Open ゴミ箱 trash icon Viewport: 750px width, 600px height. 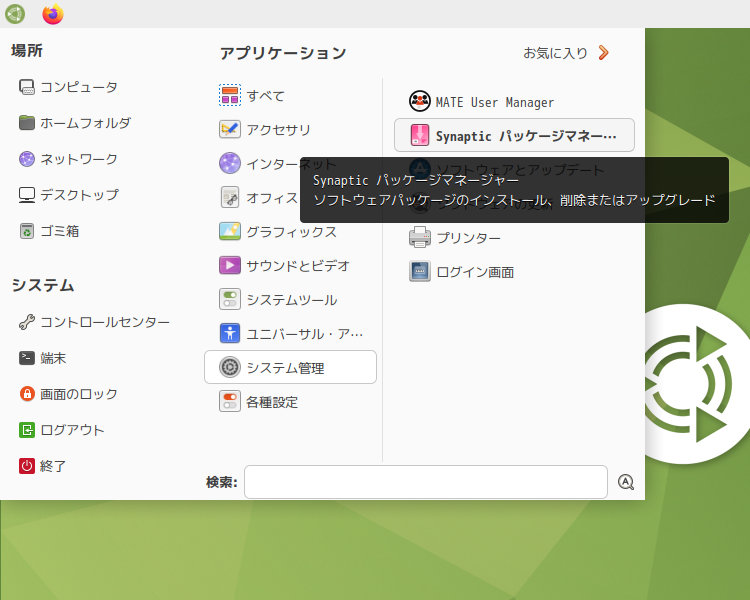coord(27,231)
